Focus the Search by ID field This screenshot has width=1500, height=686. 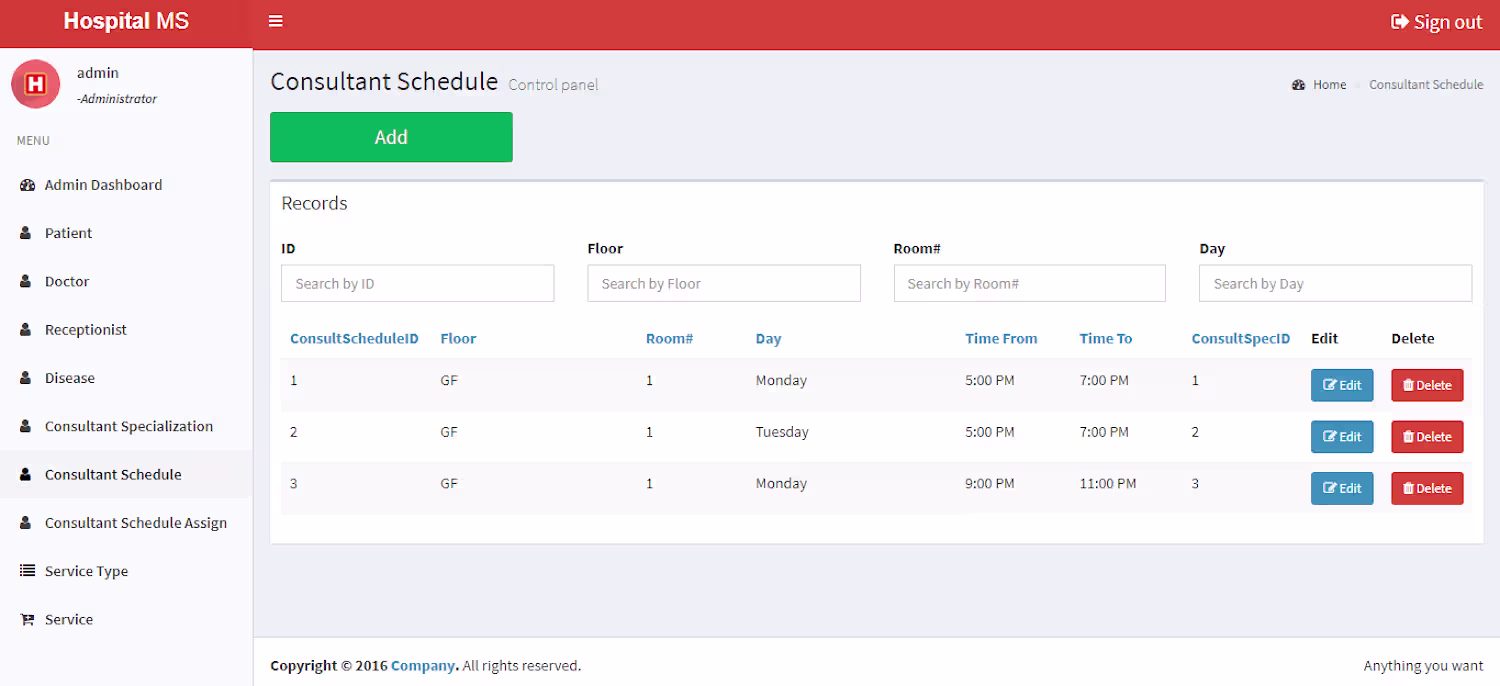coord(417,284)
